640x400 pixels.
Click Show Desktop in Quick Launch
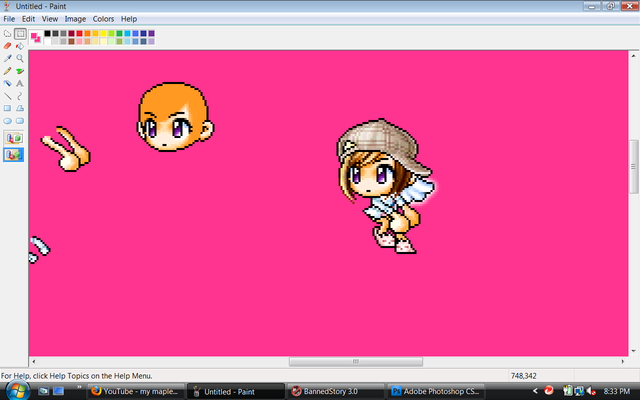[x=43, y=391]
